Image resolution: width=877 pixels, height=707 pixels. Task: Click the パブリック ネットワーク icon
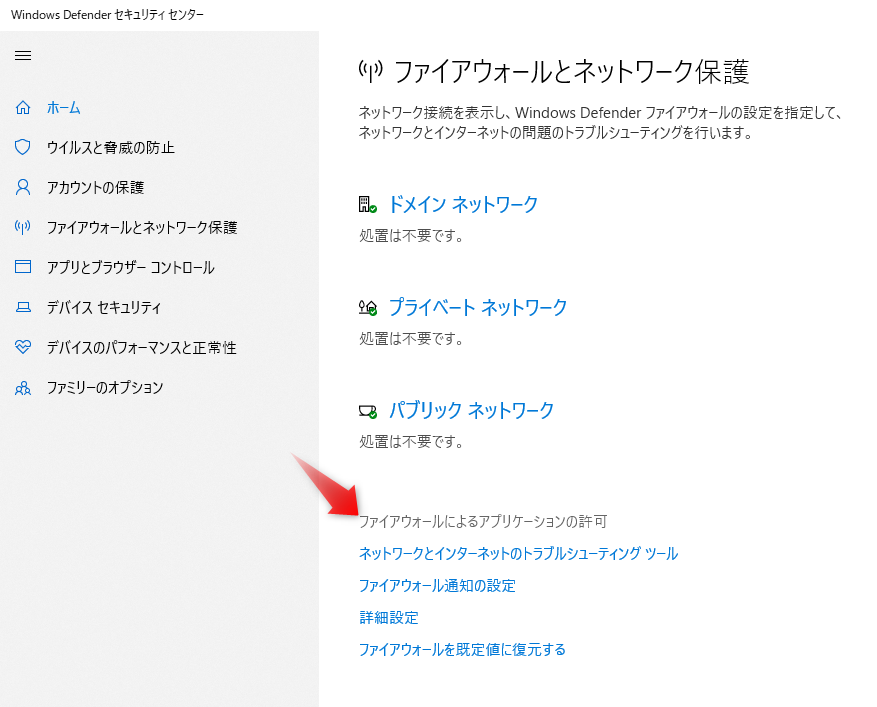point(368,410)
